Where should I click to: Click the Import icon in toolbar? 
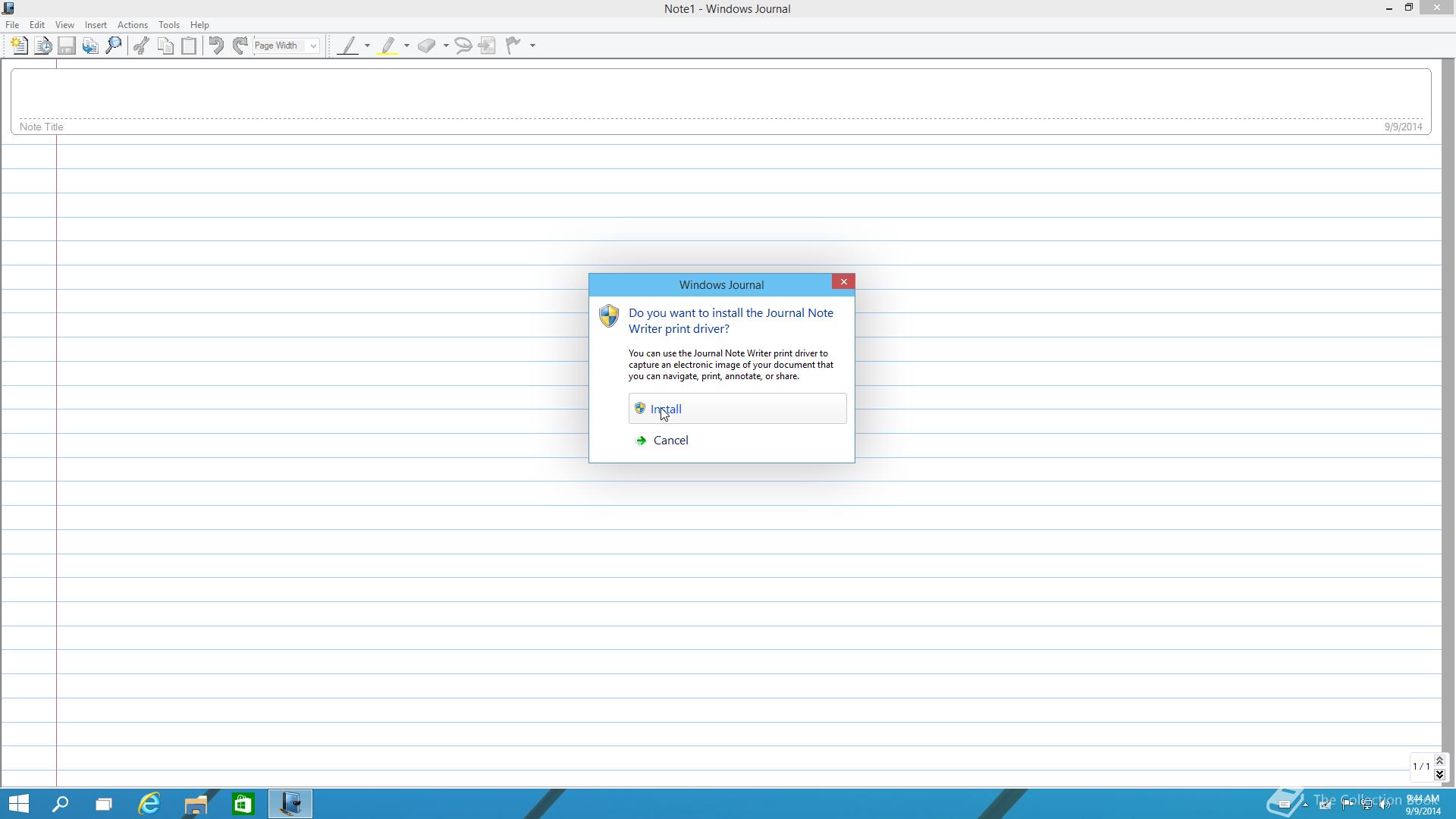pyautogui.click(x=90, y=45)
